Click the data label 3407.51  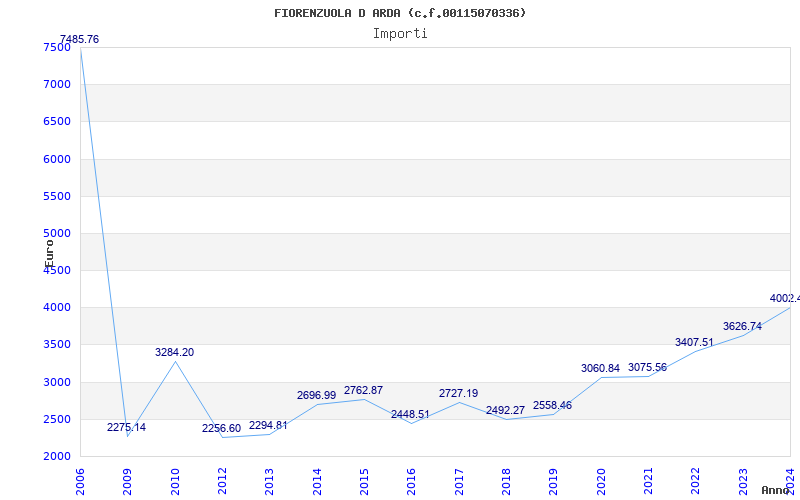point(694,342)
